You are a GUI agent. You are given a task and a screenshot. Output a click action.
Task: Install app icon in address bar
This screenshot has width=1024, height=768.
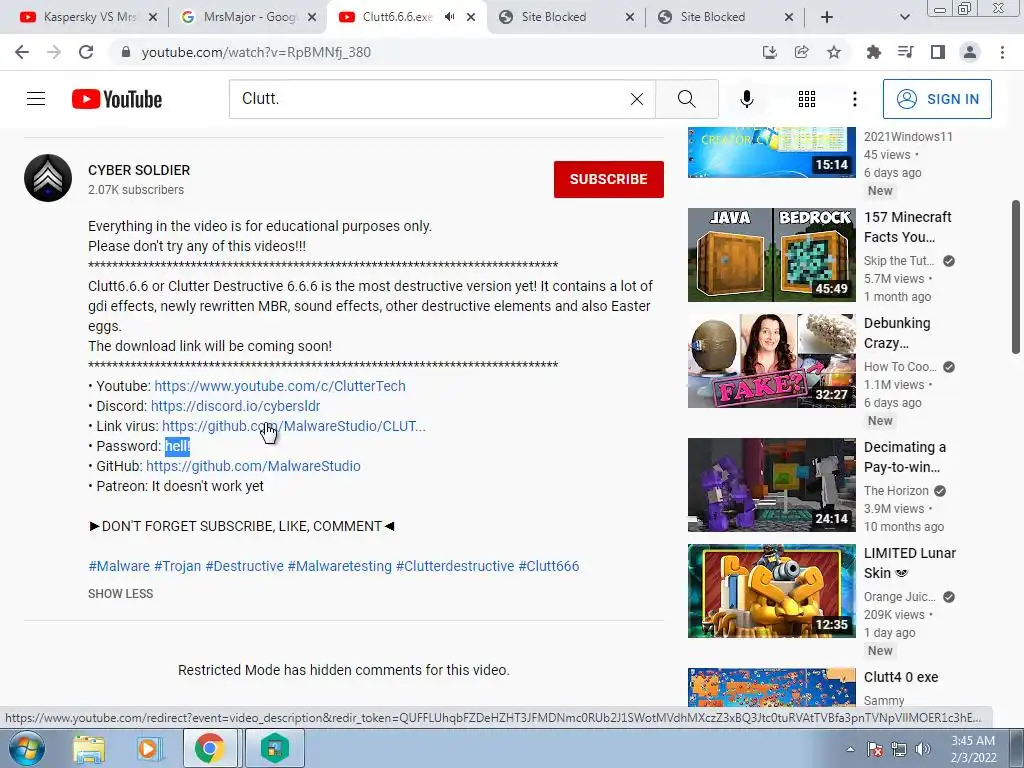pos(769,52)
